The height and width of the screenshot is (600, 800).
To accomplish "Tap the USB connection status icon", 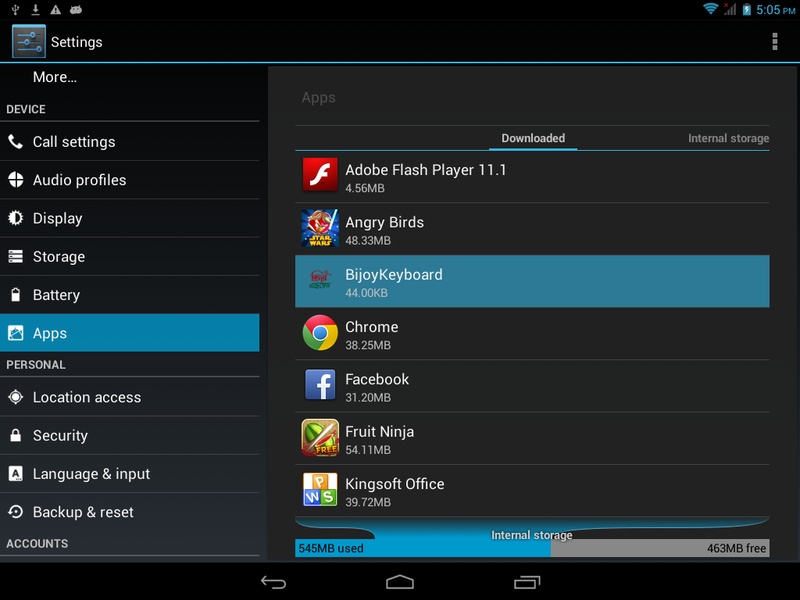I will coord(15,9).
